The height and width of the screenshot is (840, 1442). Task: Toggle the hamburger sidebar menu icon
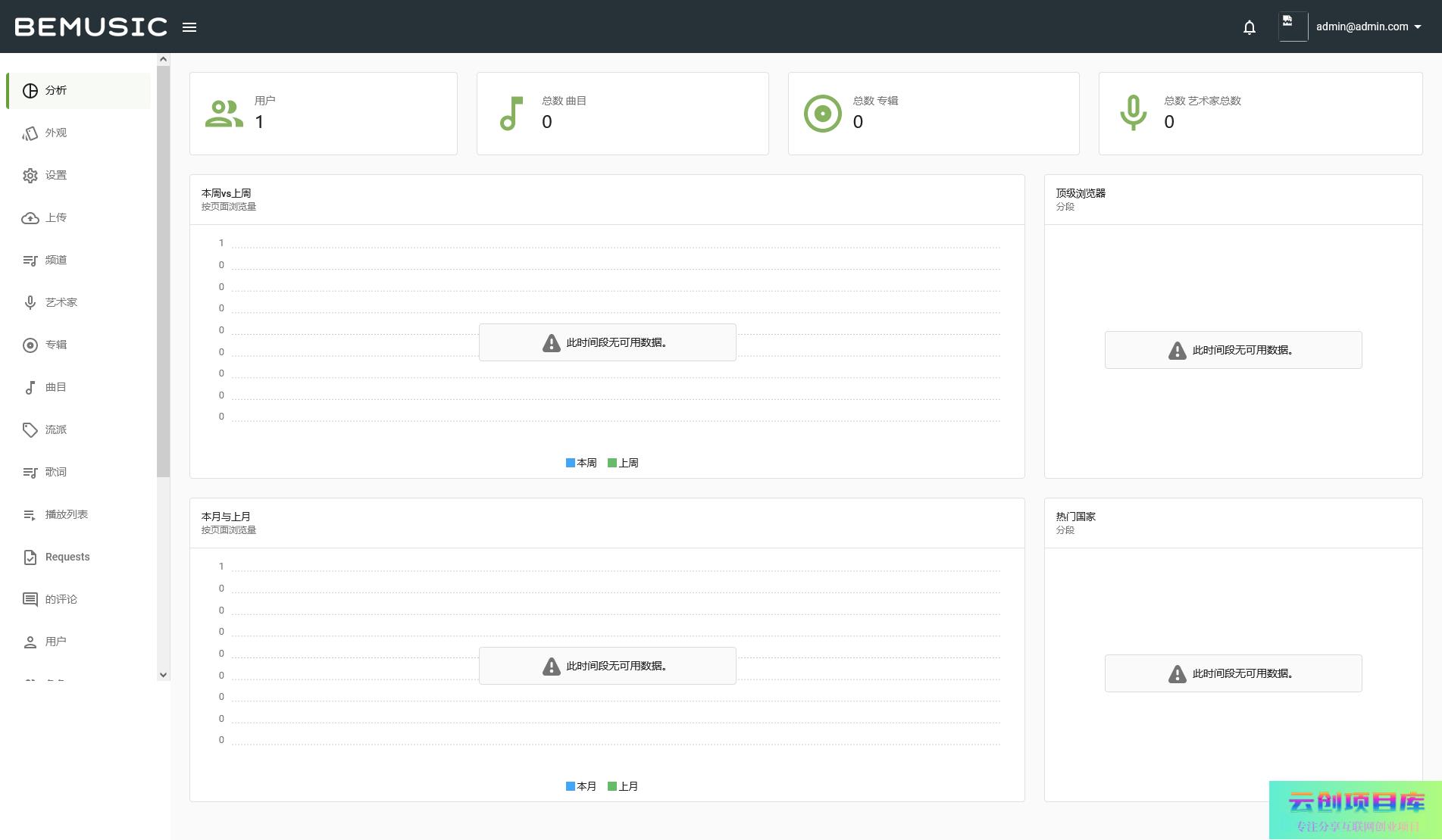point(189,27)
